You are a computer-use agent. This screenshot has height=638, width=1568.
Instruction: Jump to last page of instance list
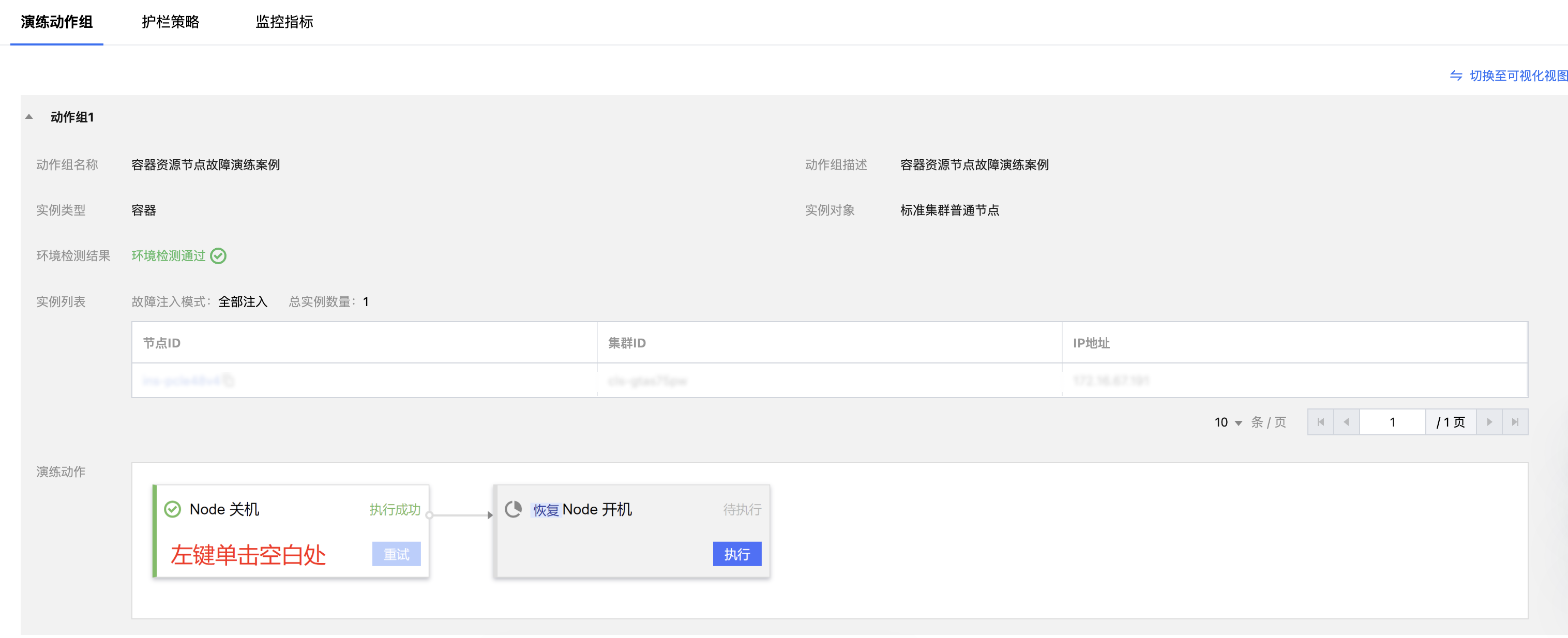1515,422
